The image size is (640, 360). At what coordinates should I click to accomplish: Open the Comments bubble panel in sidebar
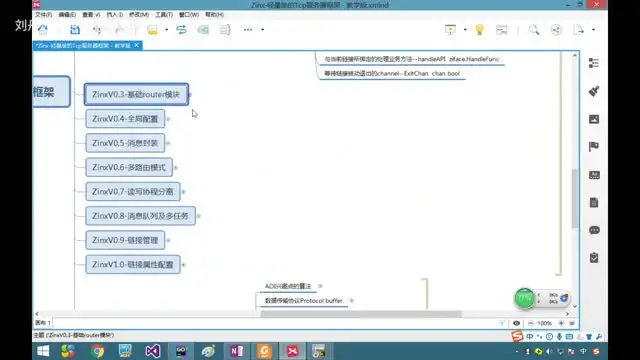pos(594,230)
